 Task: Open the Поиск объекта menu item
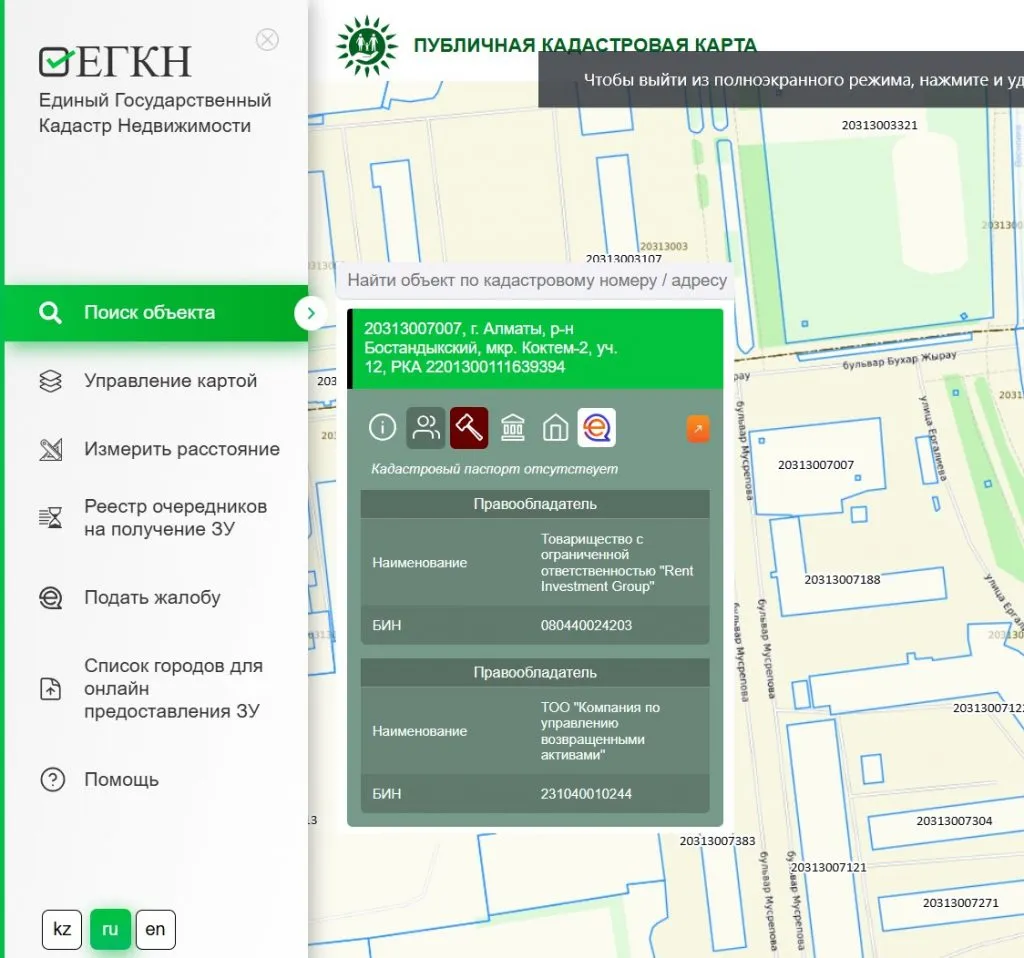[x=149, y=313]
